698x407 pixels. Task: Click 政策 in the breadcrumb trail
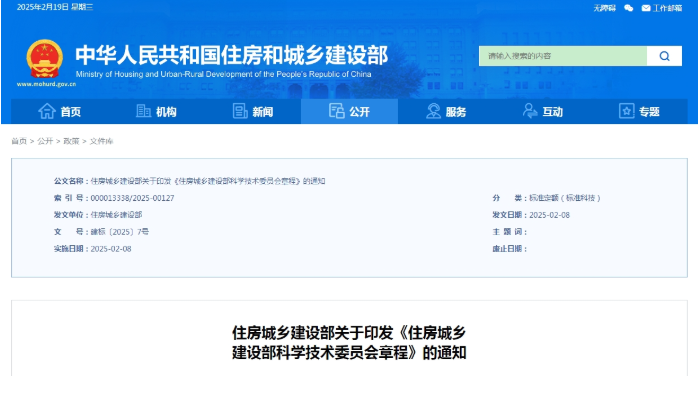tap(71, 141)
